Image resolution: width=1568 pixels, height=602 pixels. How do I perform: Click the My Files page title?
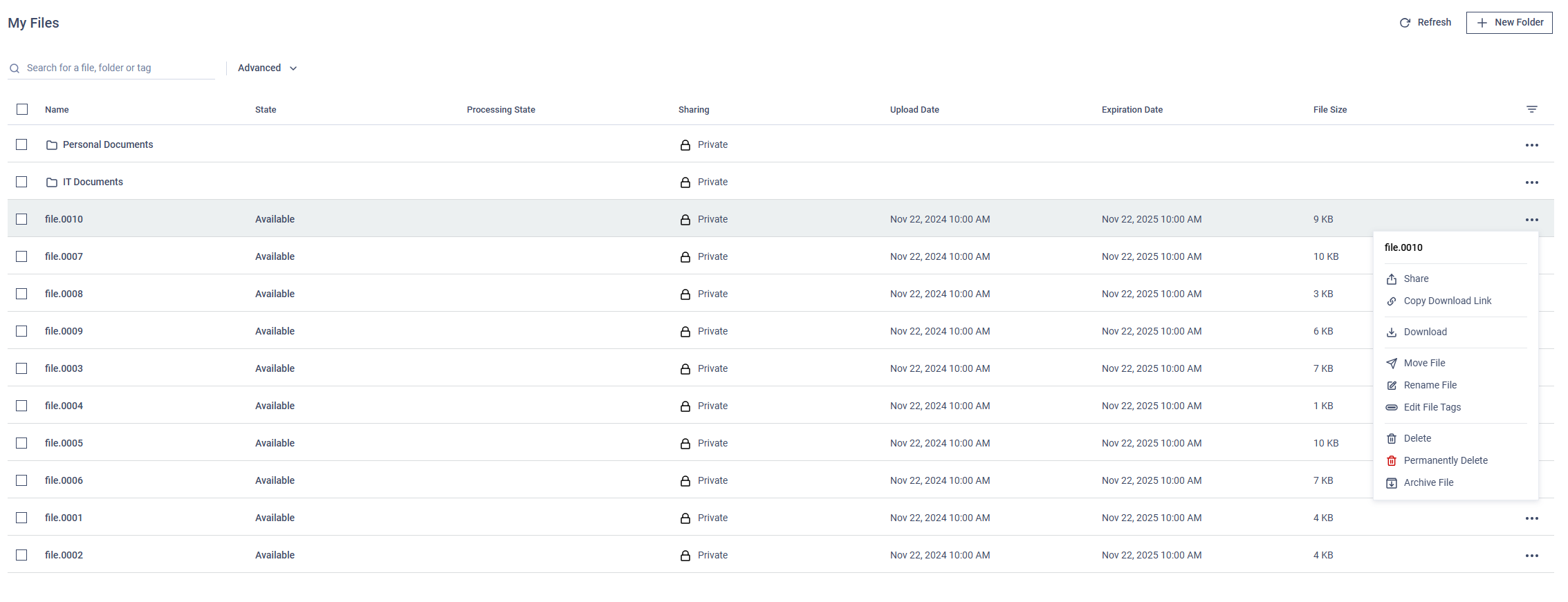[x=33, y=23]
